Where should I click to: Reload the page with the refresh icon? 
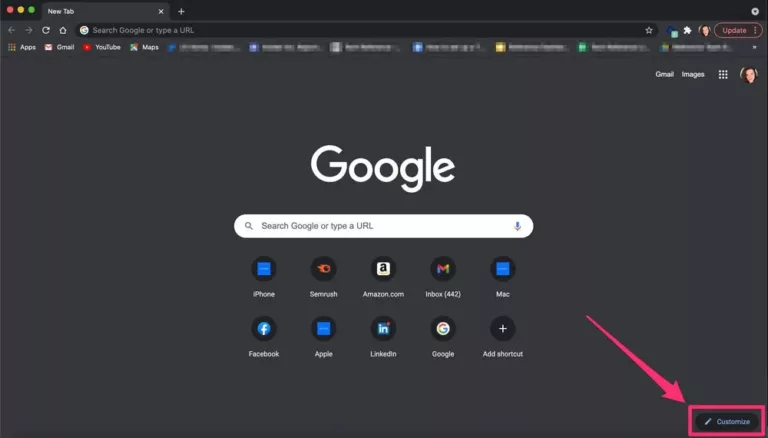pos(46,30)
